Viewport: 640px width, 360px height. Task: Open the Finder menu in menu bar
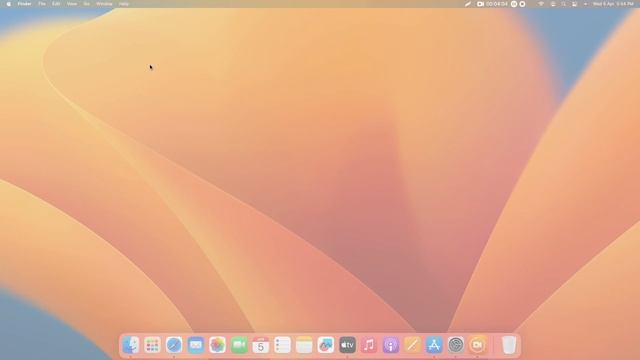pyautogui.click(x=24, y=4)
